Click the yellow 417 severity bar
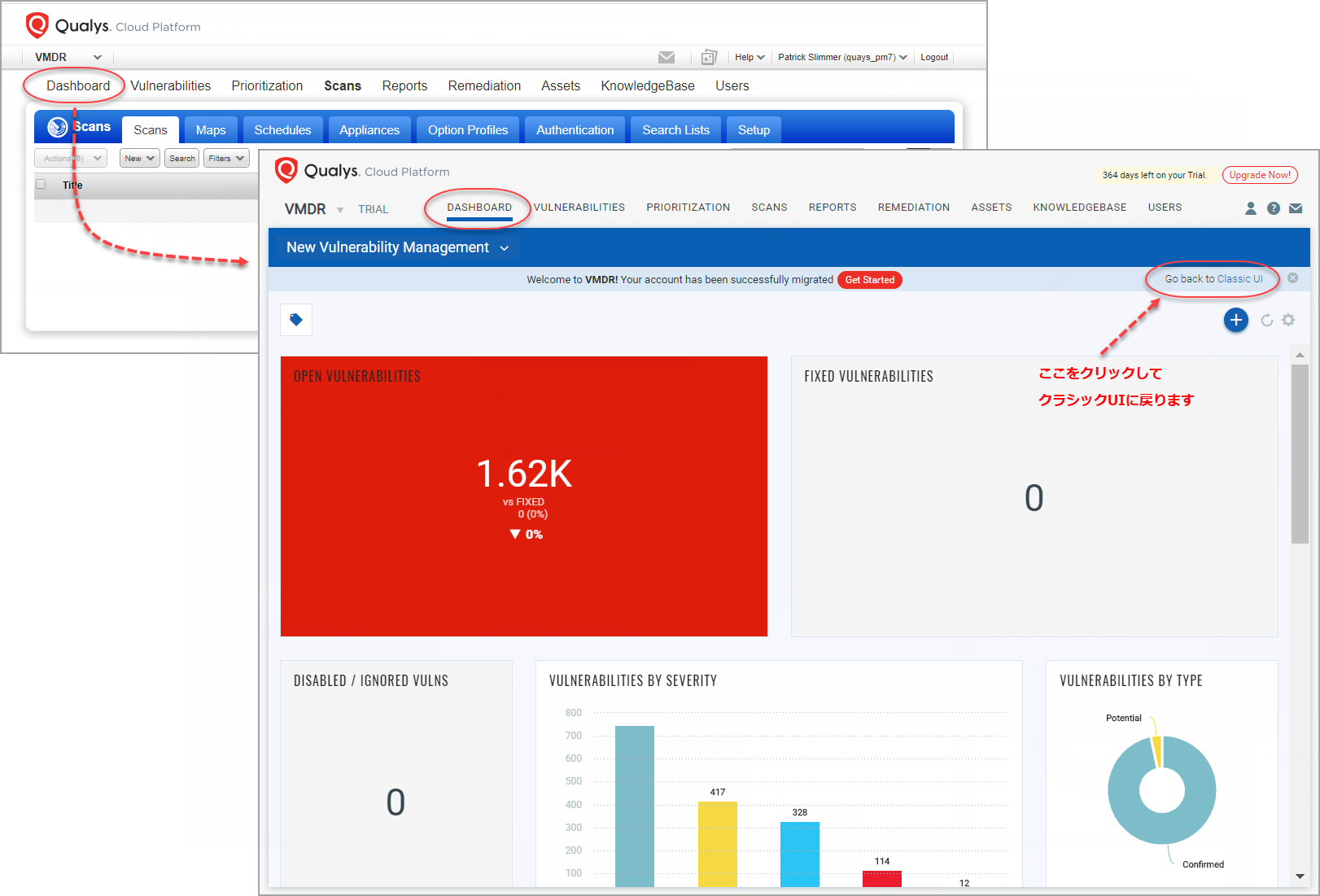The image size is (1320, 896). [718, 844]
